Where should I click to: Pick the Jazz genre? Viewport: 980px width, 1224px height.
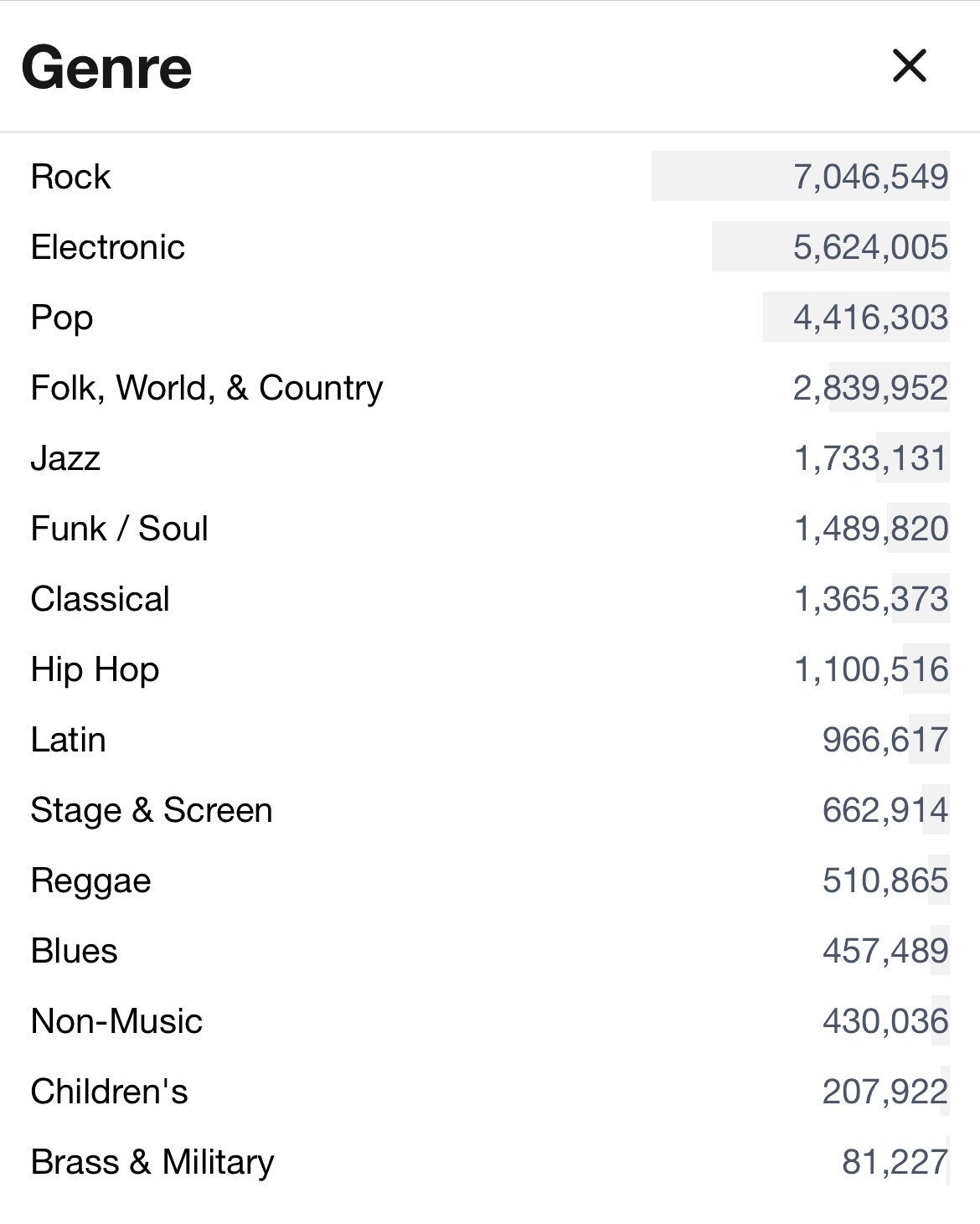(490, 457)
